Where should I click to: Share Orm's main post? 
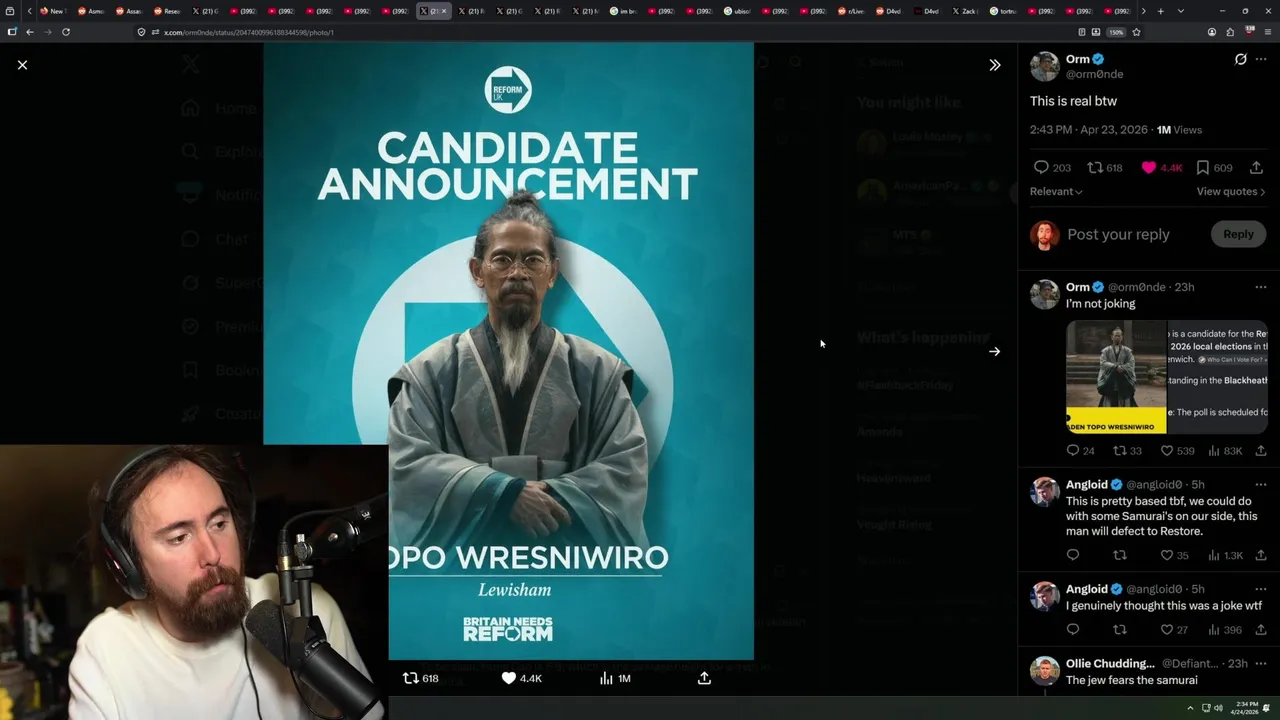tap(1256, 168)
